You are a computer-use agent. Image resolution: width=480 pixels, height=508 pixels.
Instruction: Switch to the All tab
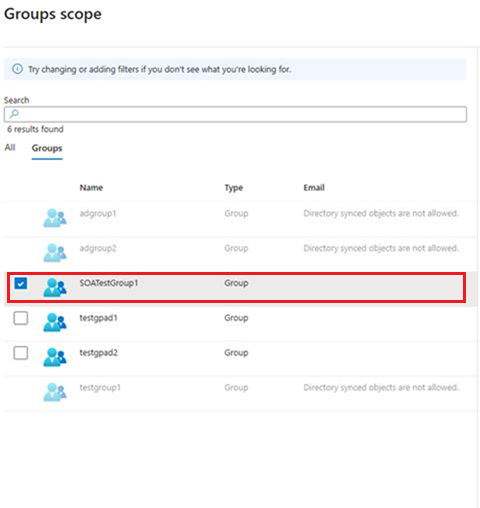point(10,147)
